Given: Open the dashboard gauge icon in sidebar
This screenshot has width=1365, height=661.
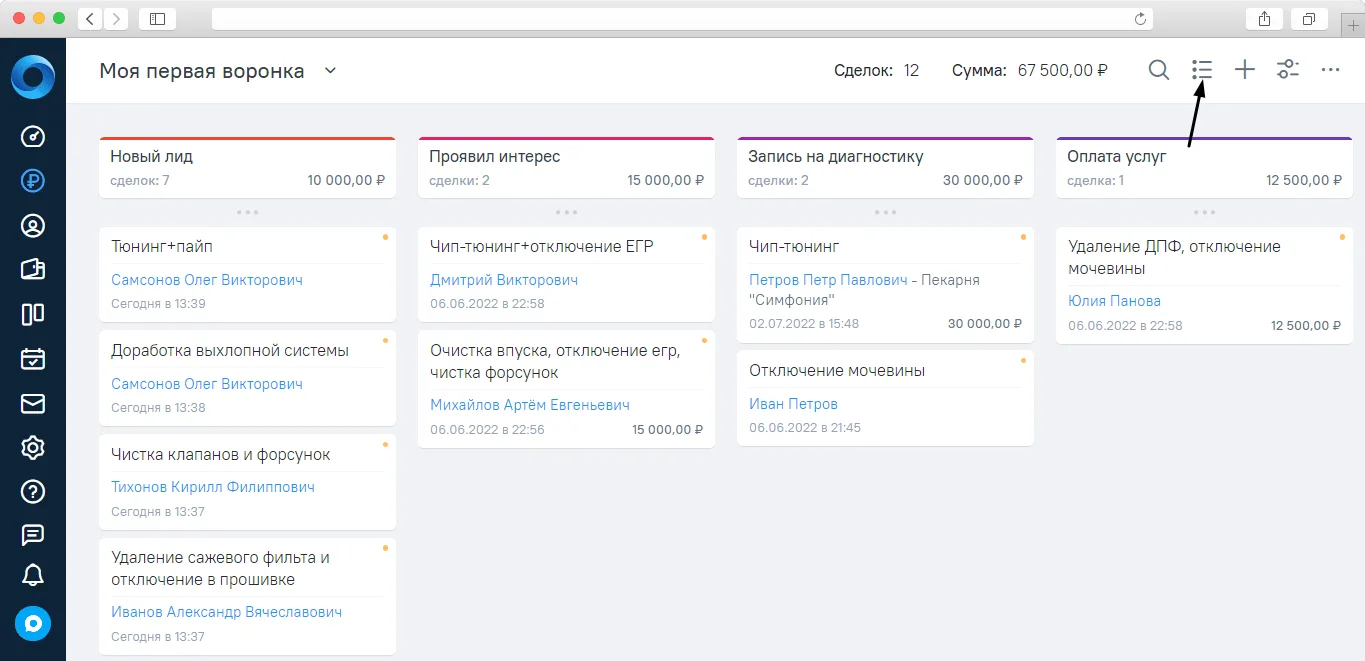Looking at the screenshot, I should tap(33, 137).
